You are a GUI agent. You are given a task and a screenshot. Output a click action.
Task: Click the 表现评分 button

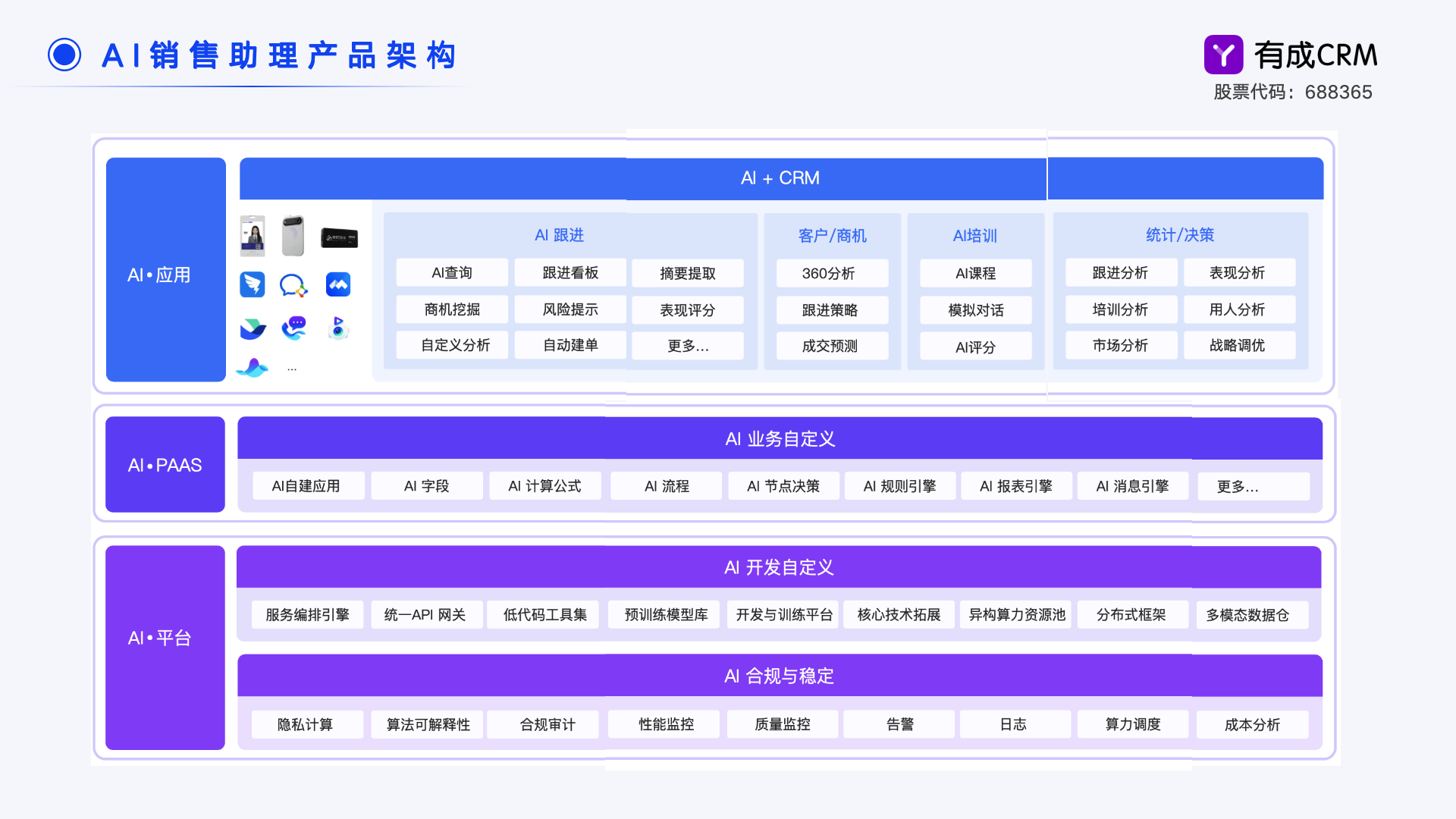688,310
